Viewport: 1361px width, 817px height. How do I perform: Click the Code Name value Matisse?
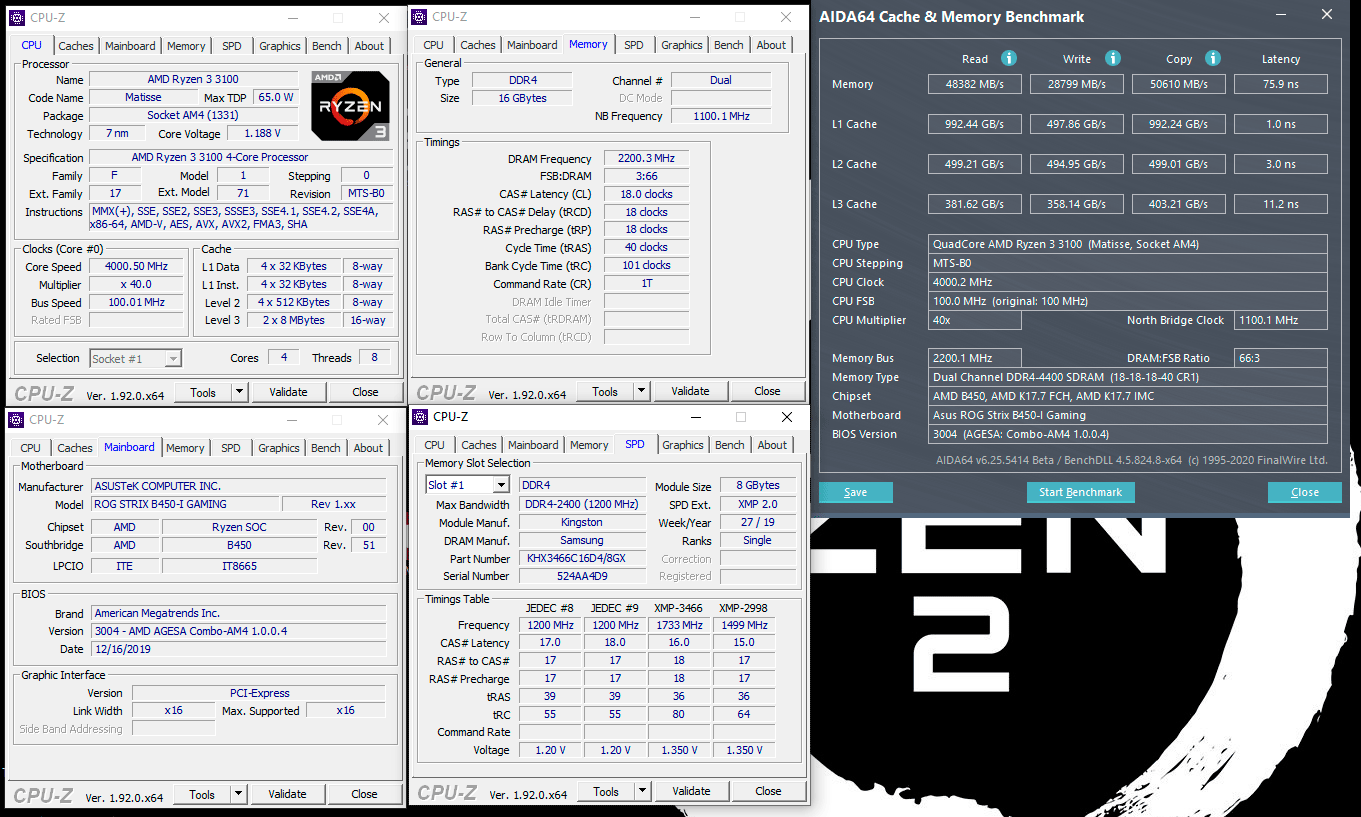click(143, 98)
